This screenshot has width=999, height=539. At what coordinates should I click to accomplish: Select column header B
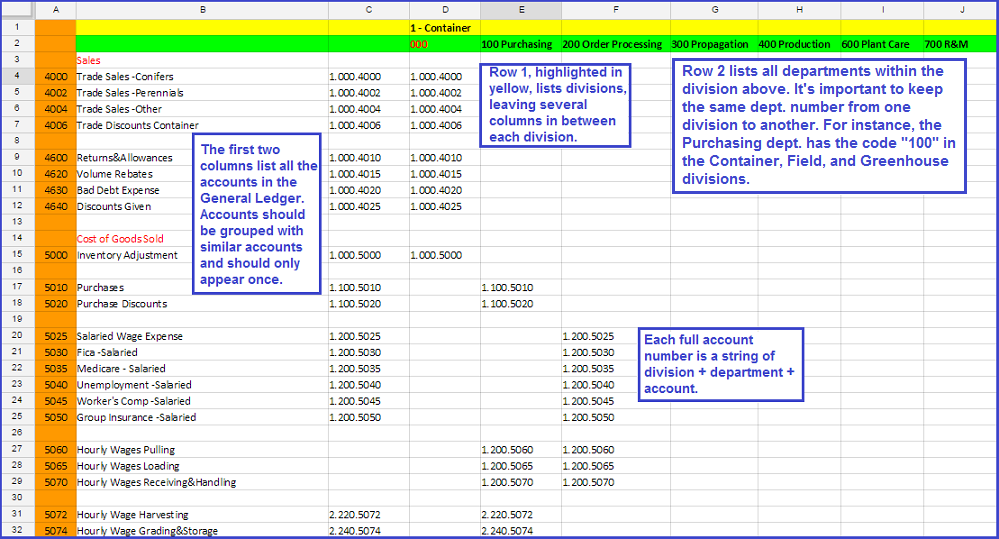coord(202,10)
